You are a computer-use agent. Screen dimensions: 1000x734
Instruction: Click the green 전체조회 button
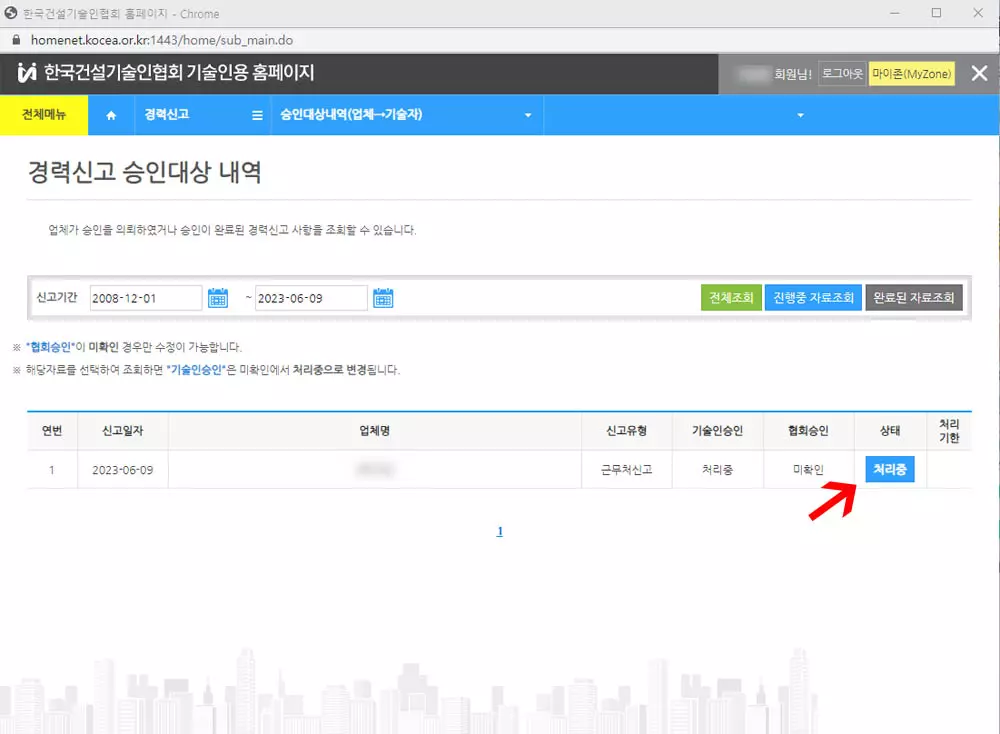click(731, 297)
